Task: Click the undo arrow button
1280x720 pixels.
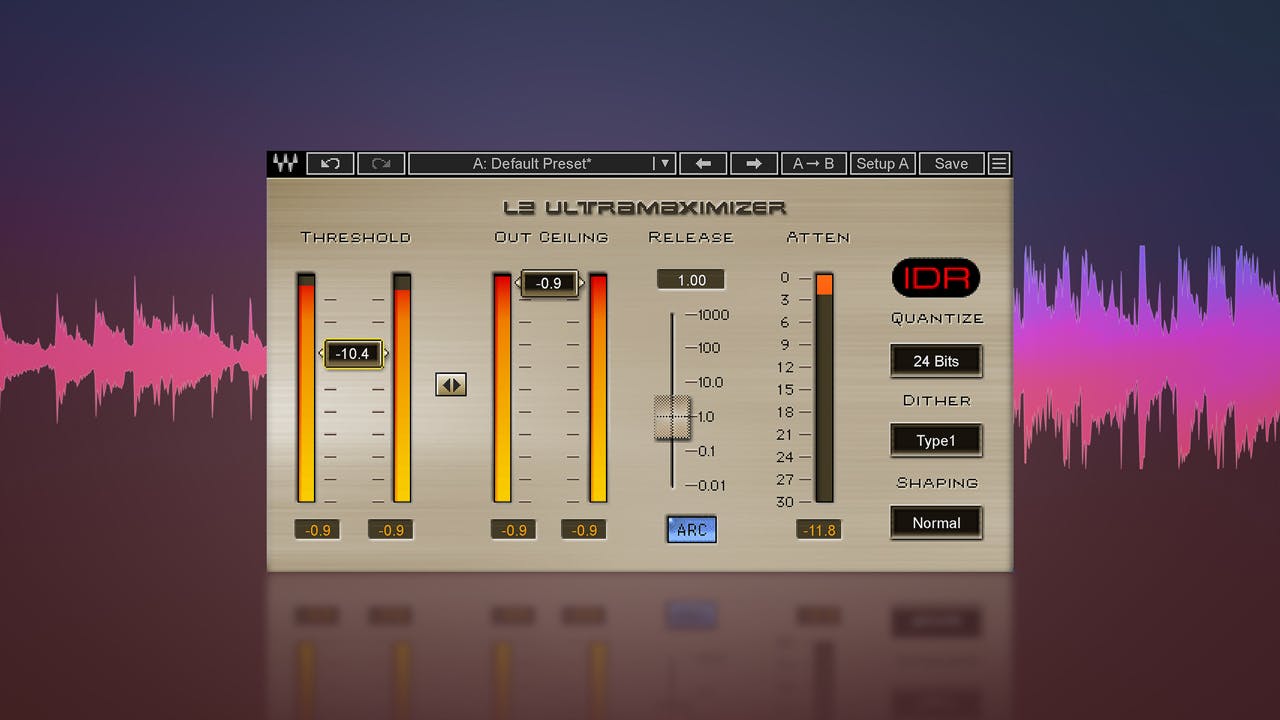Action: (x=330, y=164)
